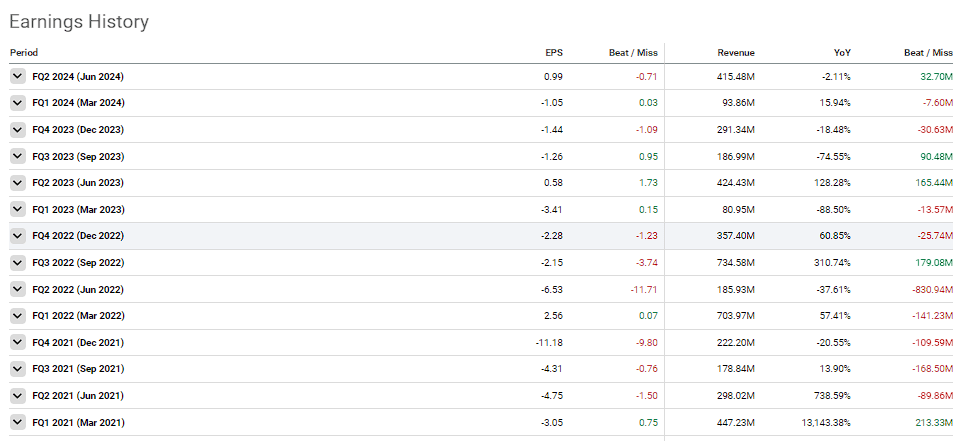958x441 pixels.
Task: Open FQ3 2023 (Sep 2023) details chevron
Action: coord(17,156)
